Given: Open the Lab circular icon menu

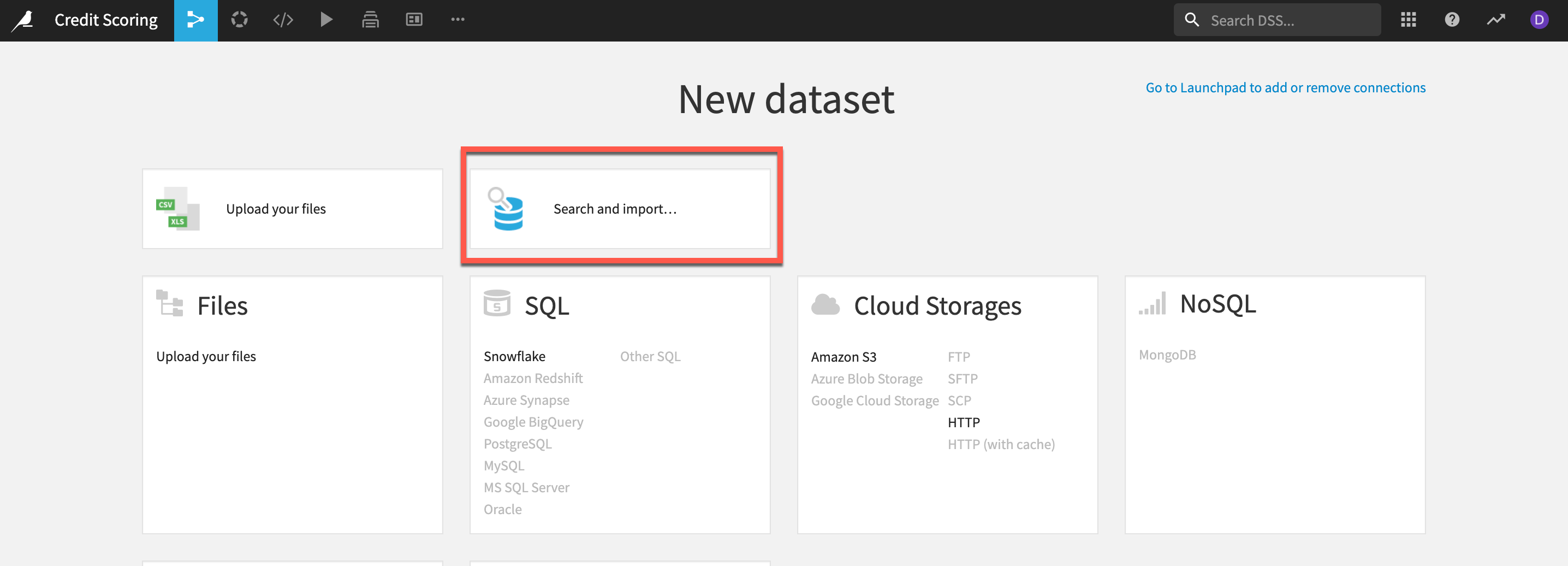Looking at the screenshot, I should coord(239,20).
